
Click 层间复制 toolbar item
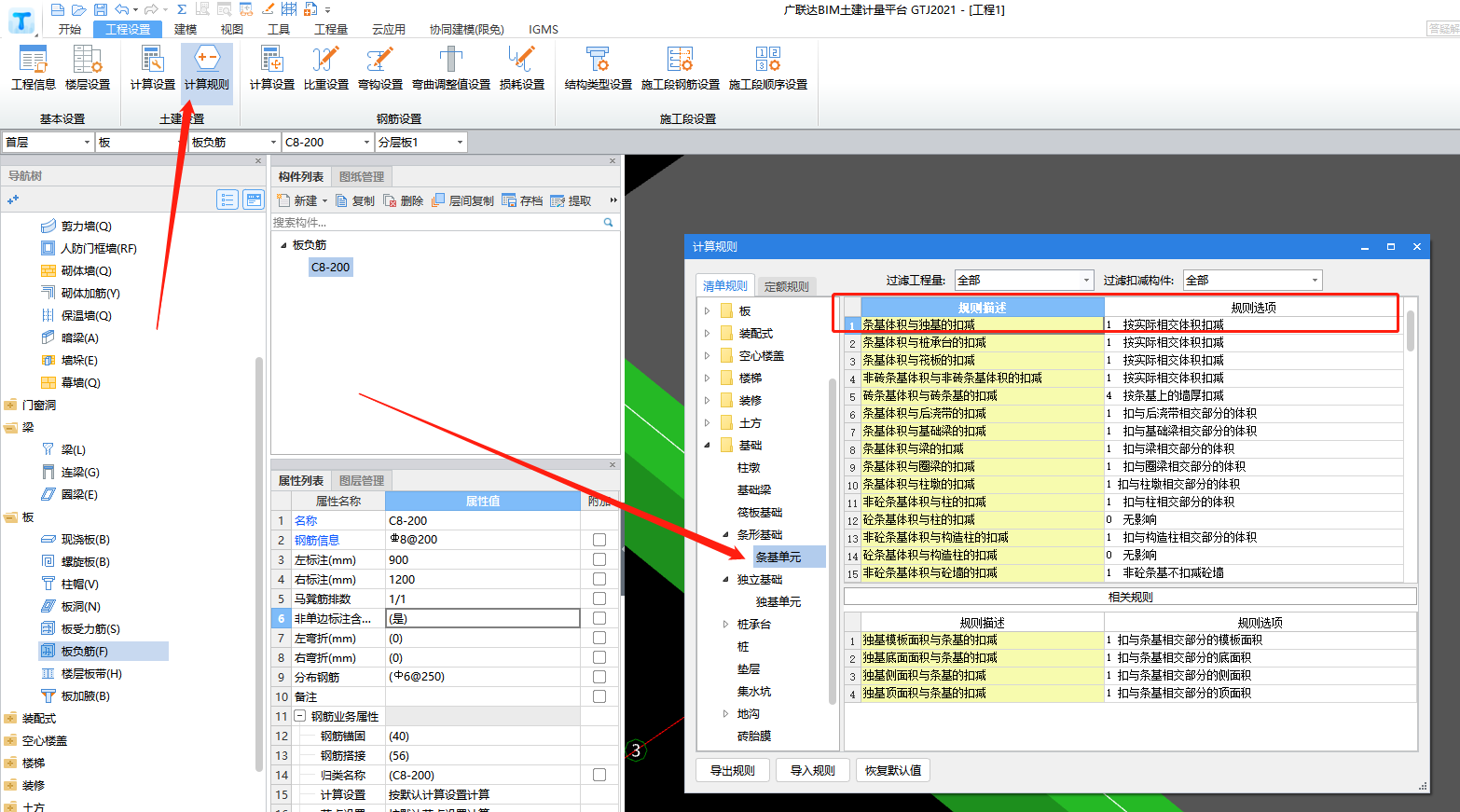[x=463, y=200]
